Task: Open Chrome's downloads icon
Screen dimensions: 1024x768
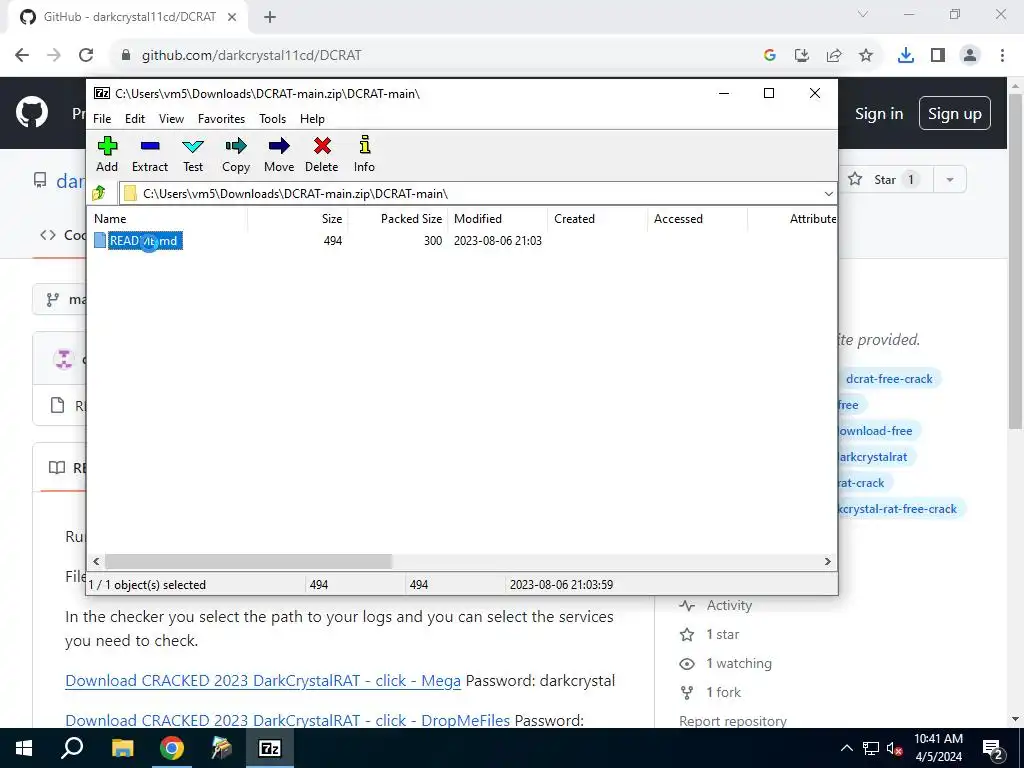Action: point(905,56)
